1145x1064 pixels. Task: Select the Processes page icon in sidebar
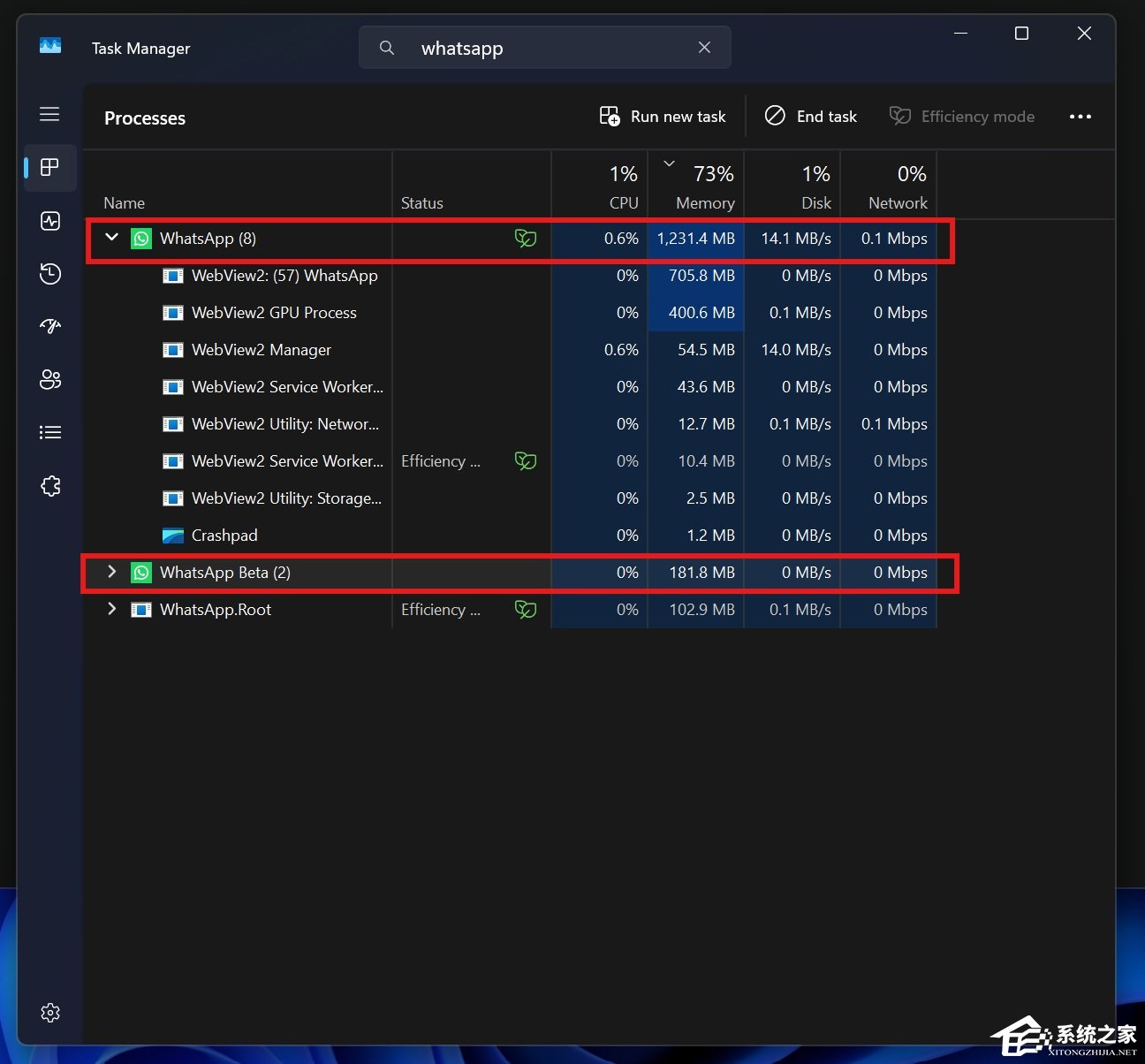coord(50,167)
